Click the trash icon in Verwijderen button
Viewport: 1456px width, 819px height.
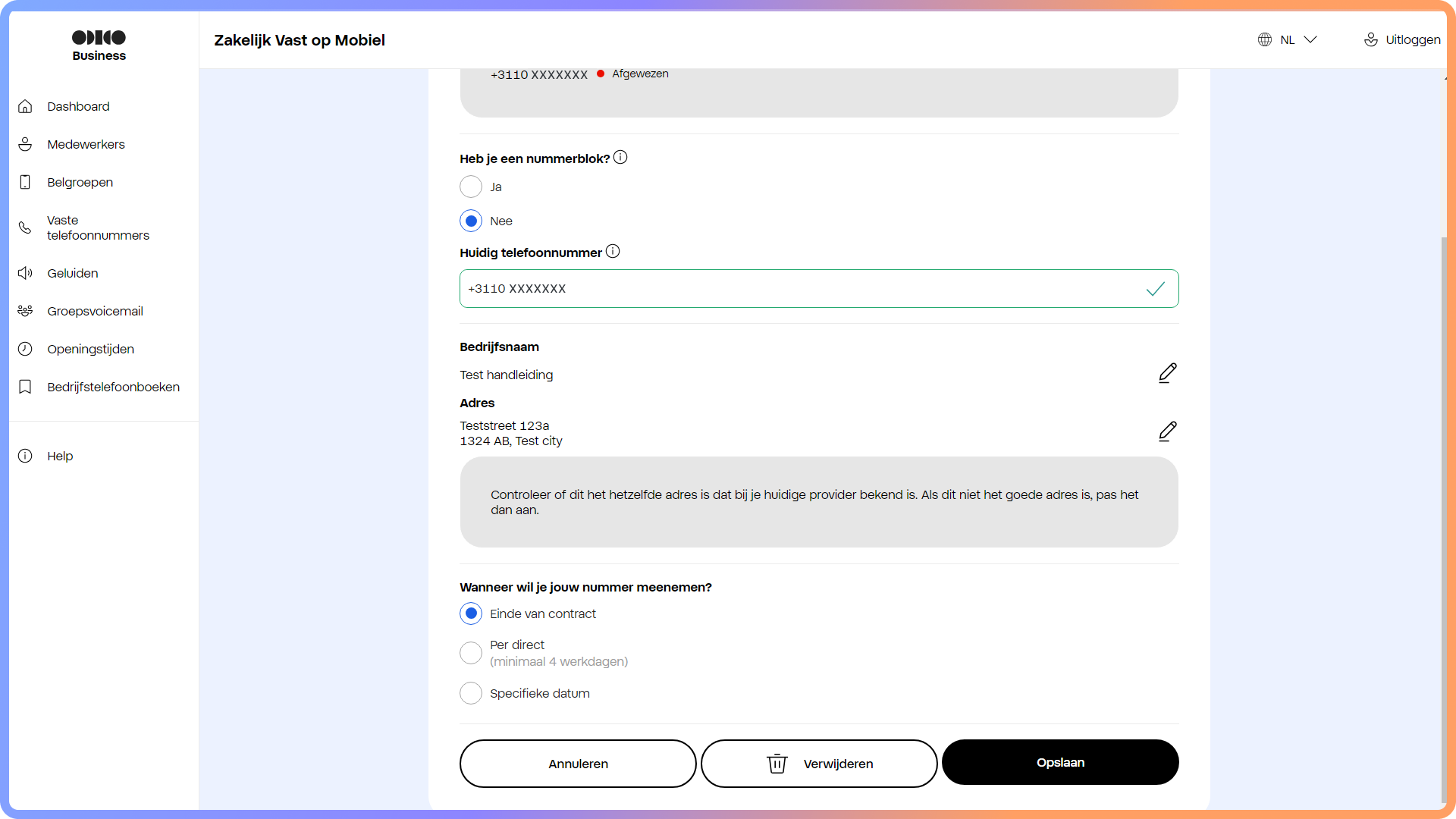point(777,764)
